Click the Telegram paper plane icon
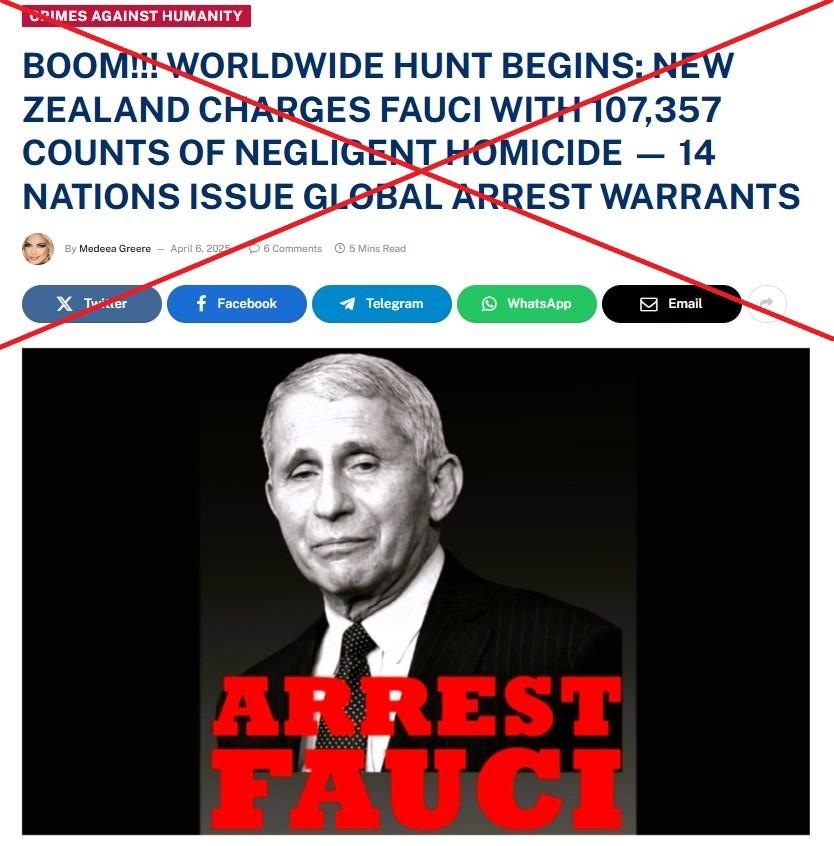The height and width of the screenshot is (846, 834). (347, 304)
